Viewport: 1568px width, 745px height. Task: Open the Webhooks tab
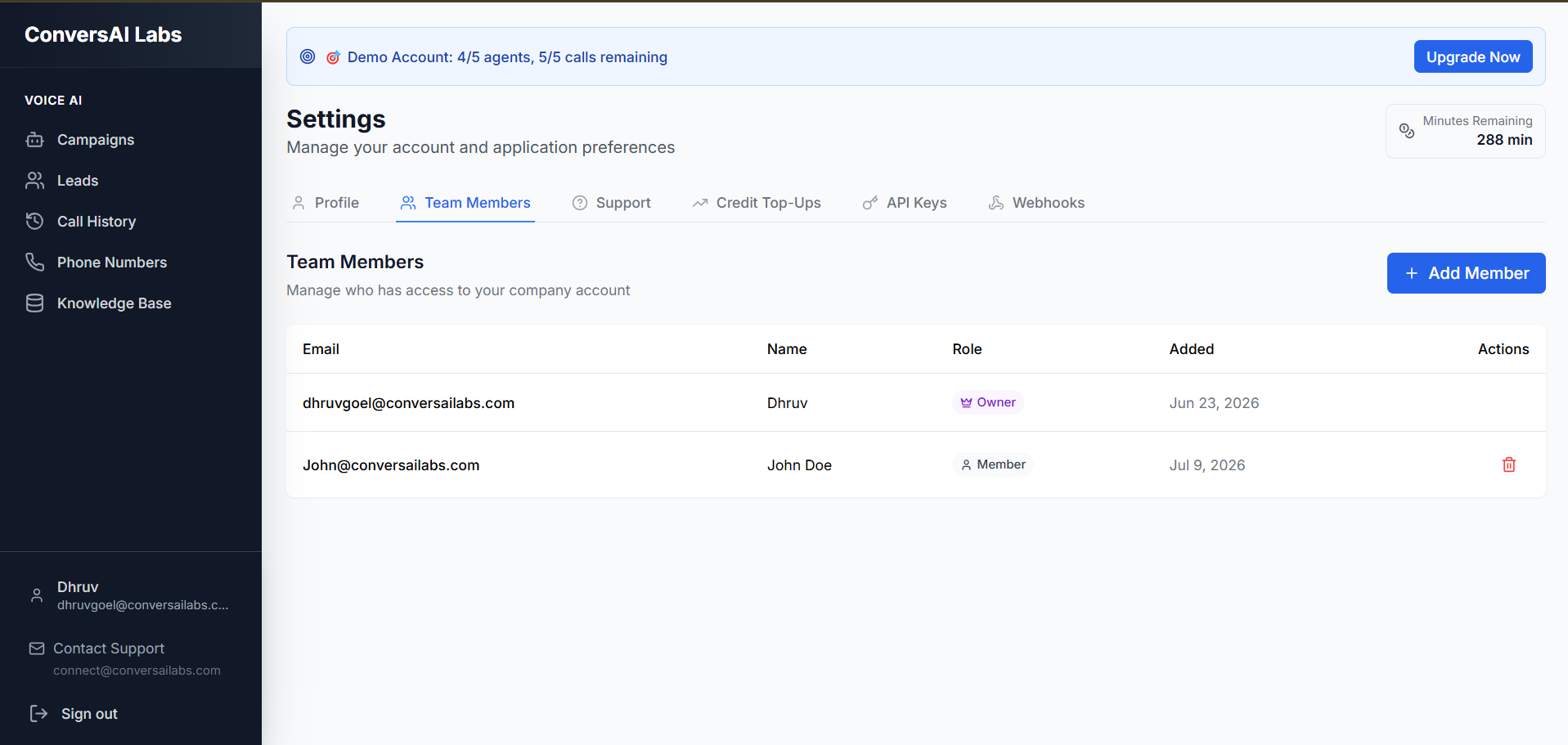(x=1036, y=203)
